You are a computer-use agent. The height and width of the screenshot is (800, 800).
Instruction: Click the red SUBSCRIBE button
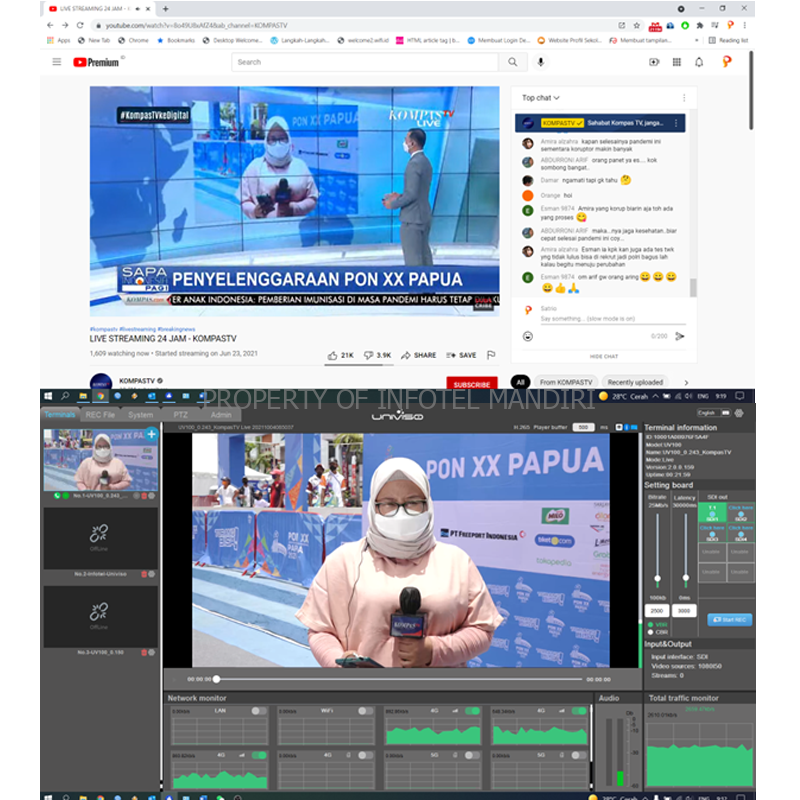point(471,384)
